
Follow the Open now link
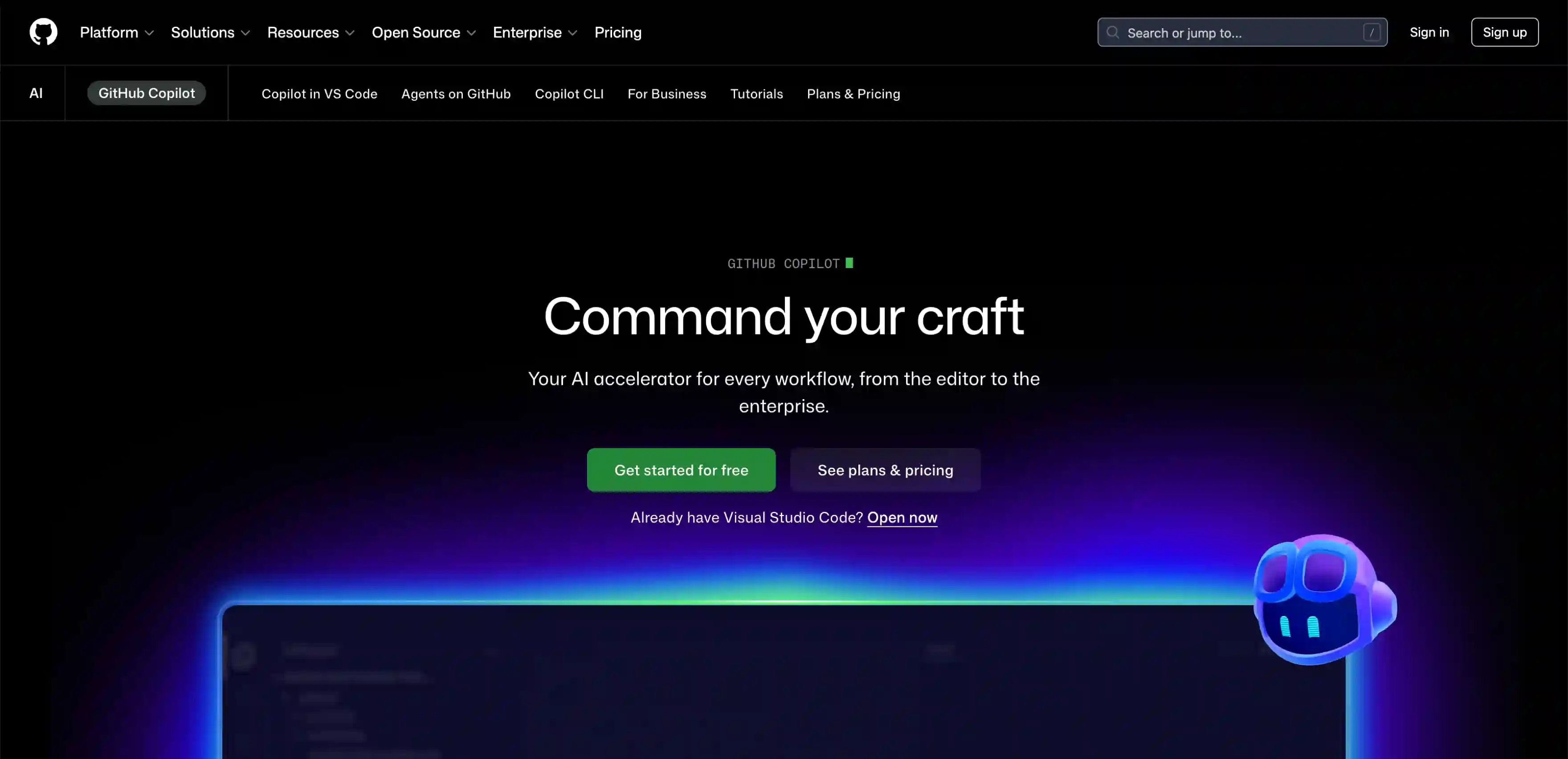click(x=902, y=518)
